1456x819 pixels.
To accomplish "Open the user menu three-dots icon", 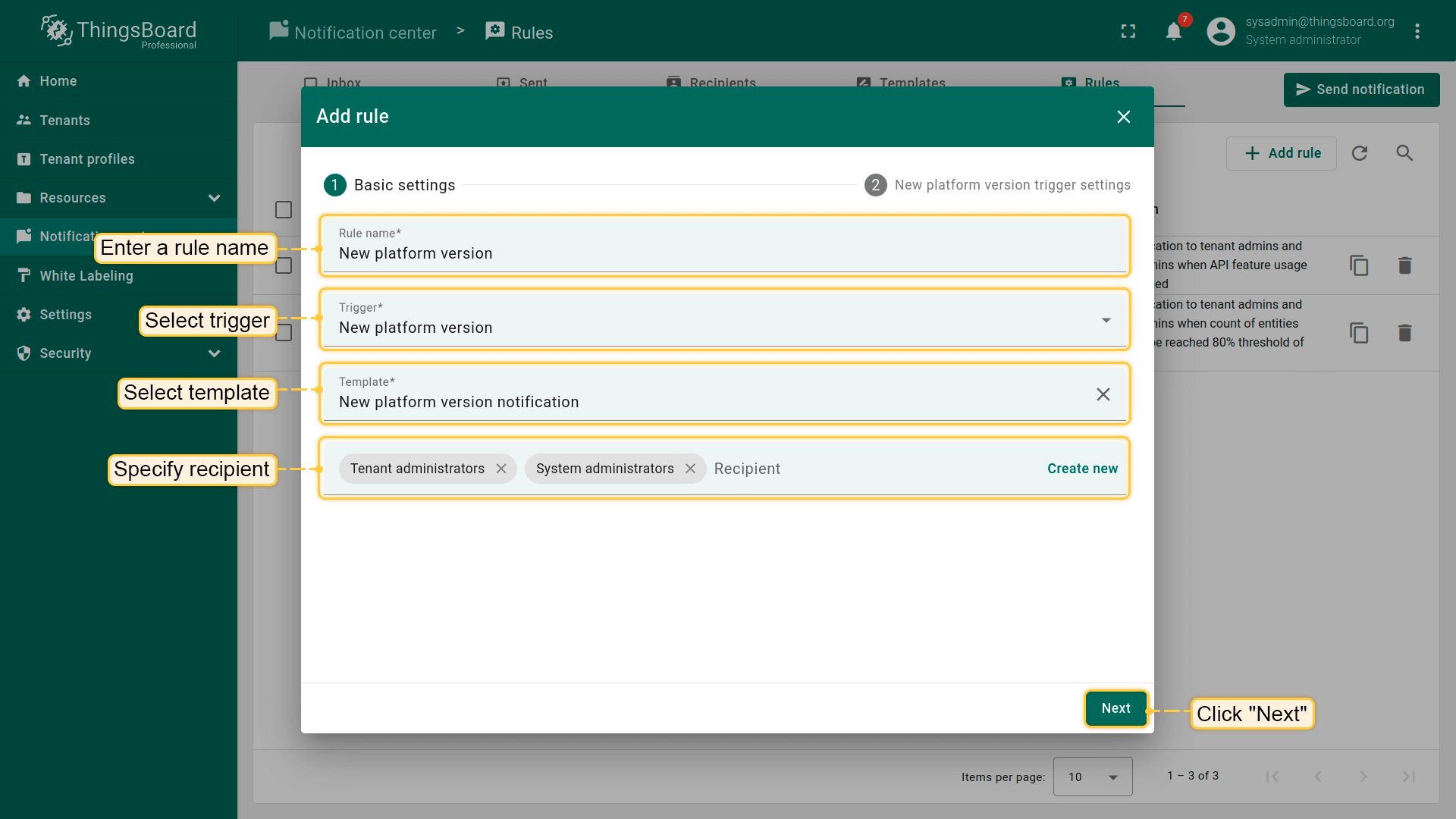I will [x=1417, y=32].
